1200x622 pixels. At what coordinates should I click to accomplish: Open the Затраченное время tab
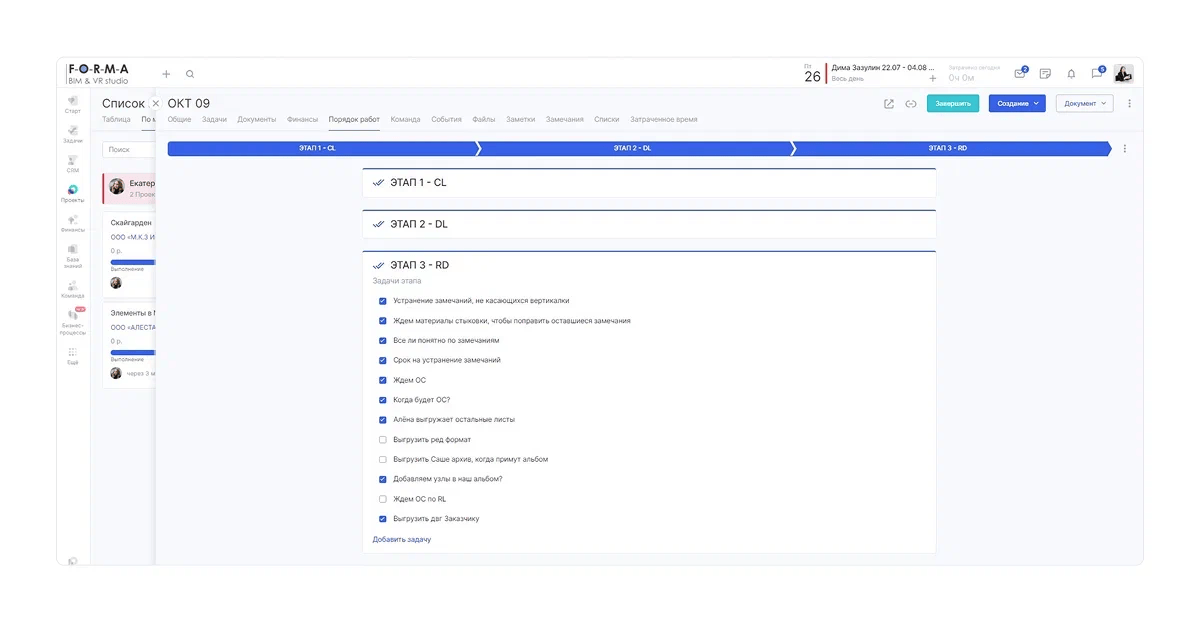tap(663, 120)
